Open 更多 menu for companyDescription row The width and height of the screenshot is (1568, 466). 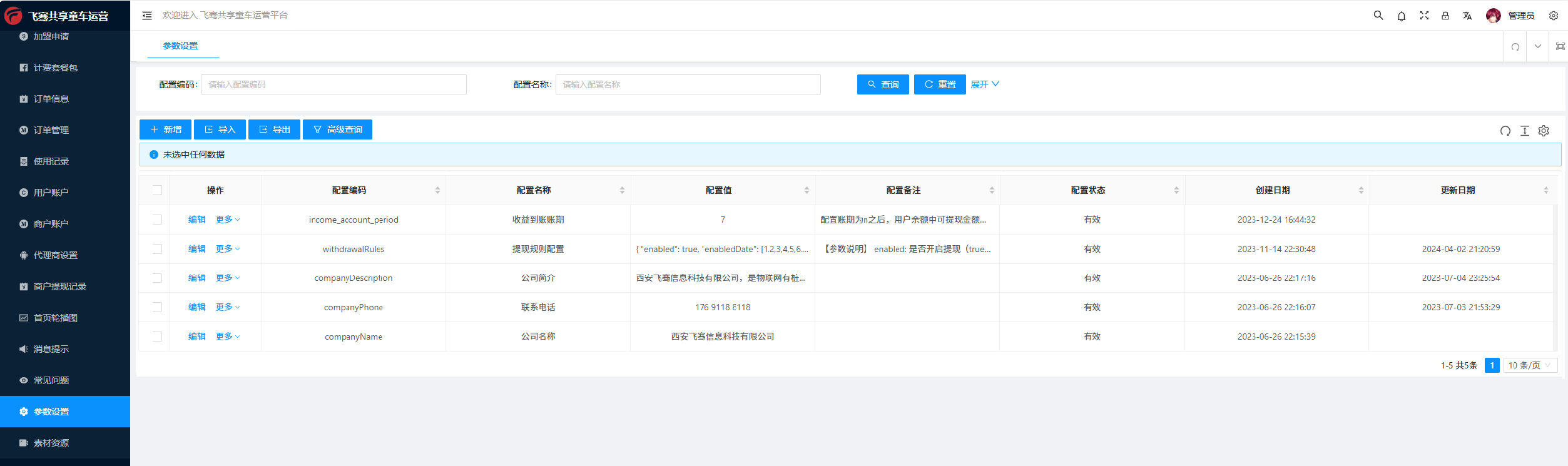tap(228, 278)
